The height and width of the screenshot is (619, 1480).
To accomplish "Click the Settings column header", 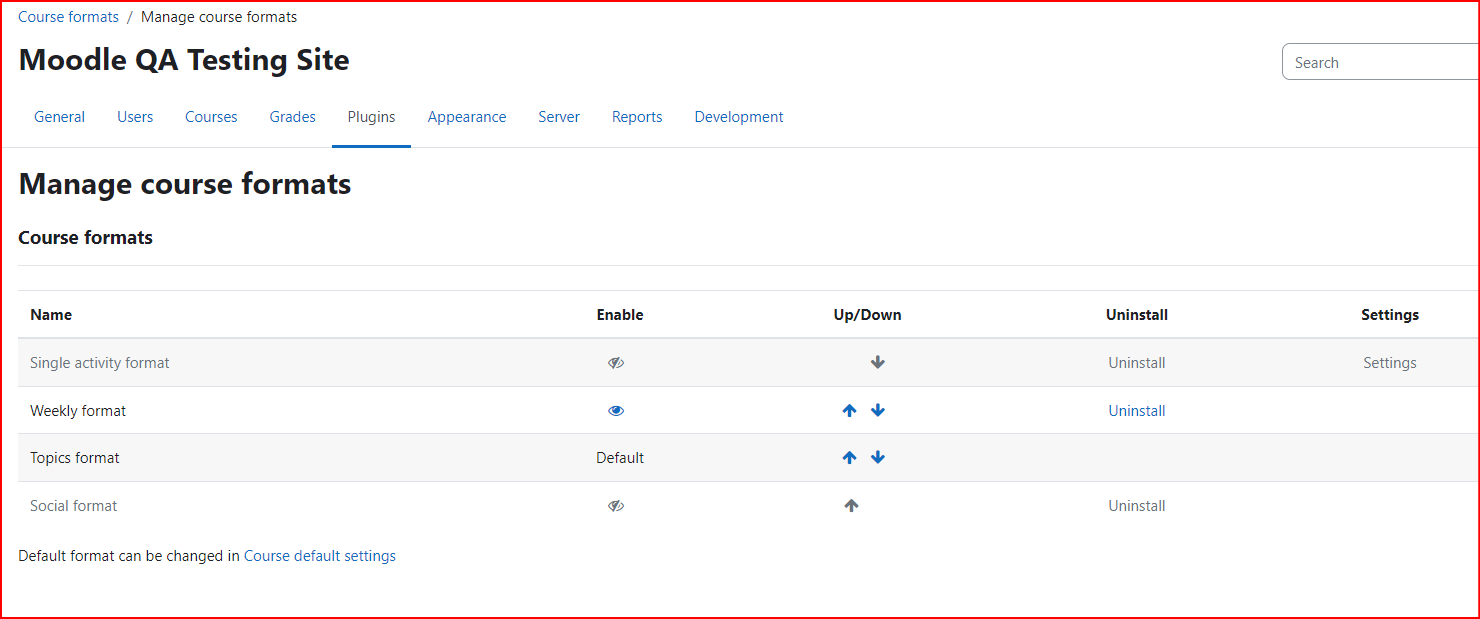I will pyautogui.click(x=1390, y=315).
